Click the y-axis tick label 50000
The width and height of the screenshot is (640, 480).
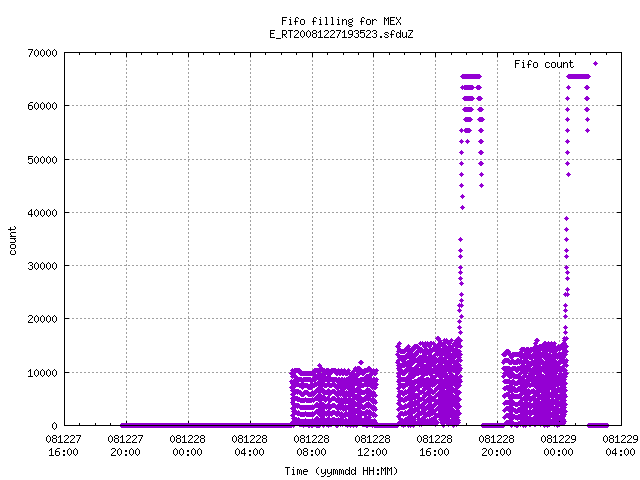click(42, 160)
